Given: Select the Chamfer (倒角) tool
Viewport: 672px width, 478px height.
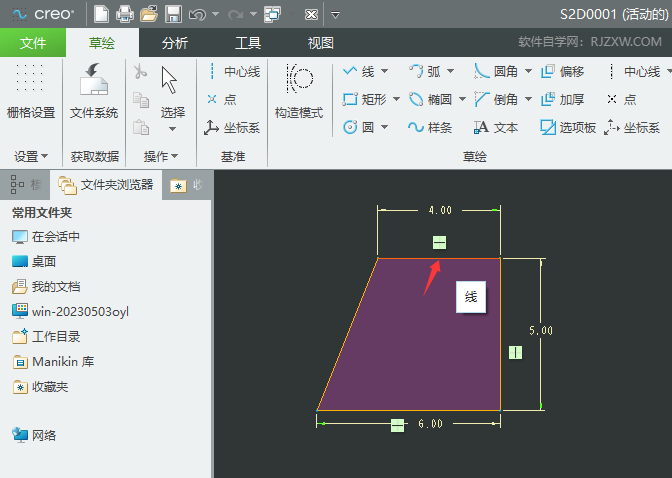Looking at the screenshot, I should (496, 99).
